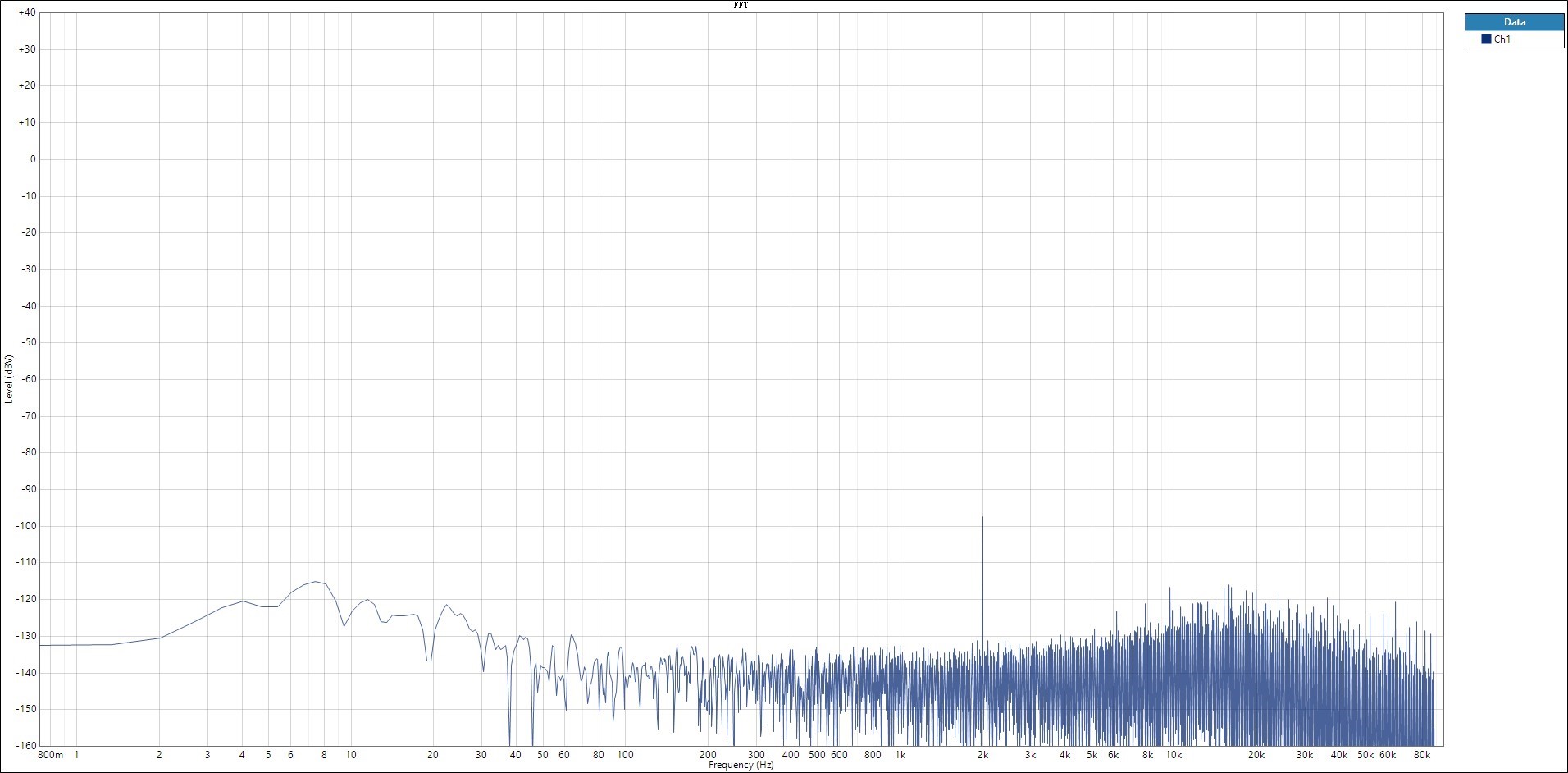This screenshot has height=773, width=1568.
Task: Click the spectral peak tip at 2 kHz
Action: pyautogui.click(x=982, y=517)
